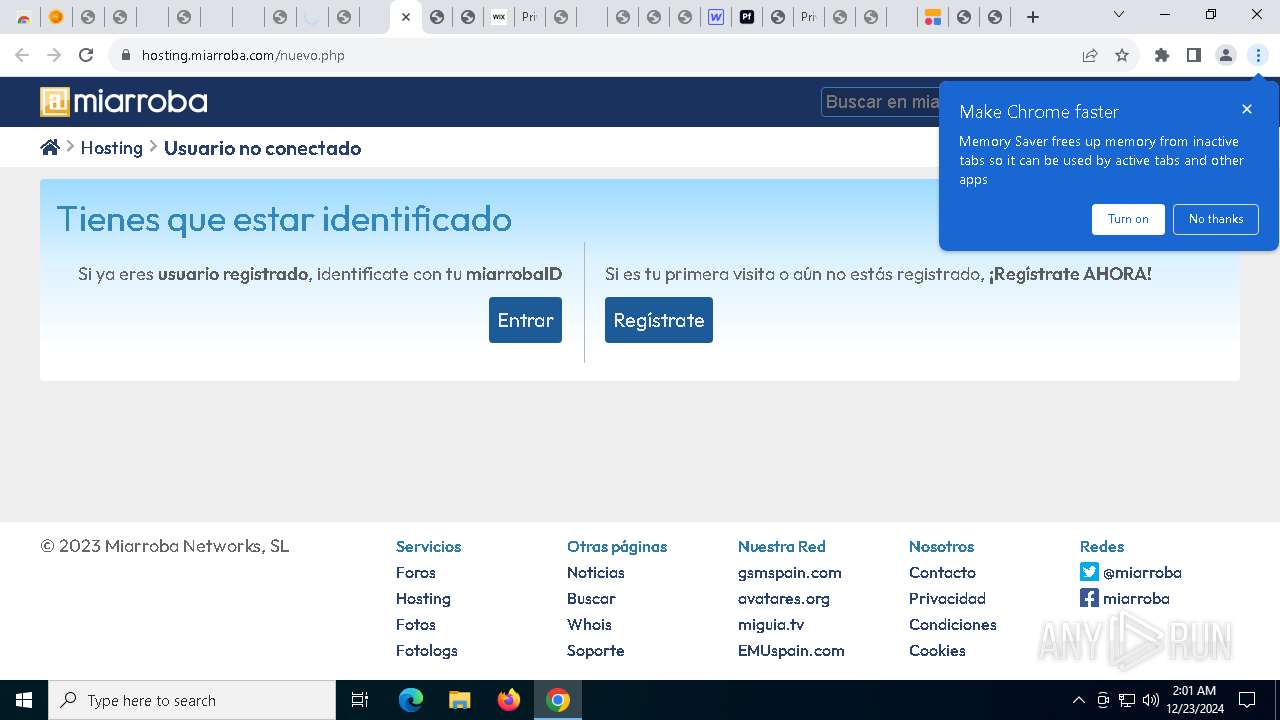Click the Entrar button

(525, 320)
